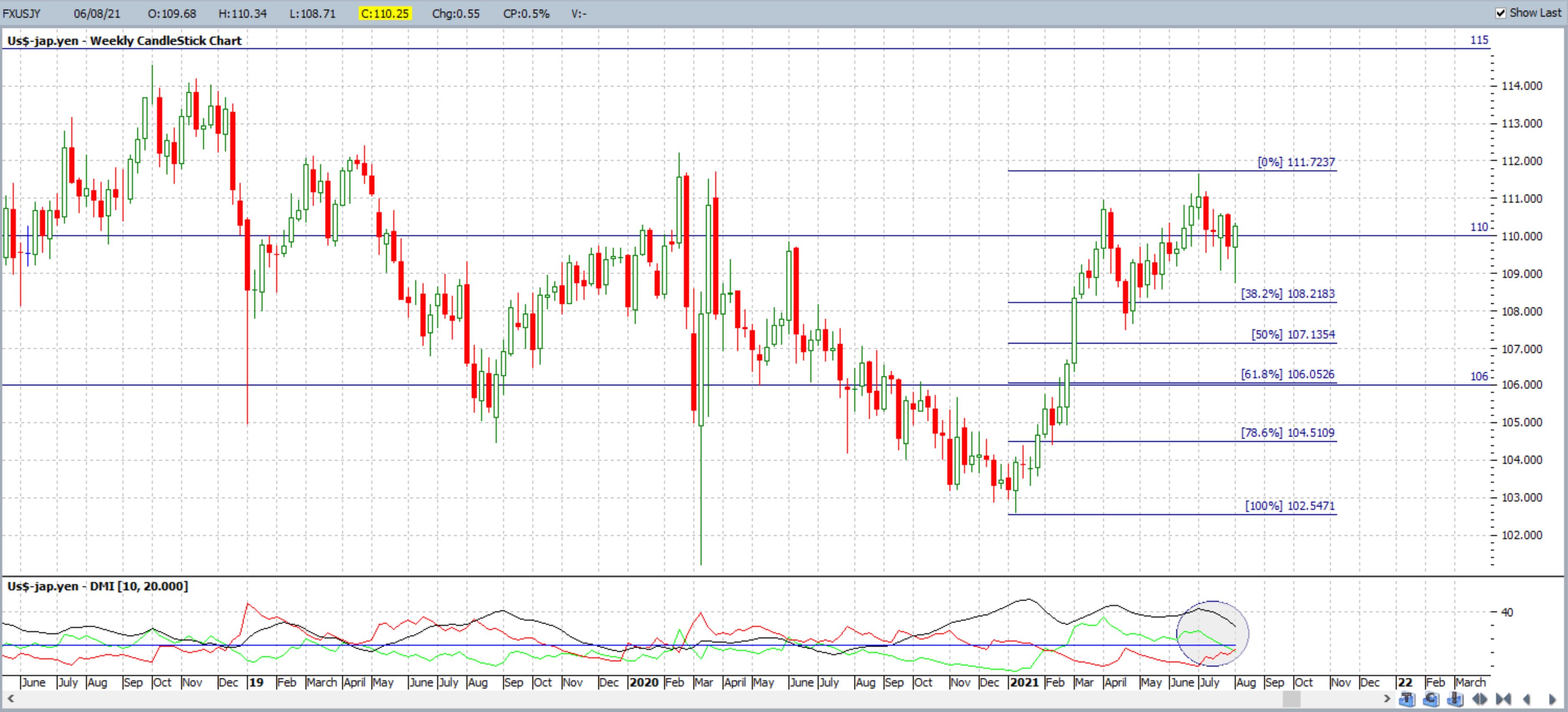1568x712 pixels.
Task: Click the highlighted close value C:110.25
Action: click(x=385, y=13)
